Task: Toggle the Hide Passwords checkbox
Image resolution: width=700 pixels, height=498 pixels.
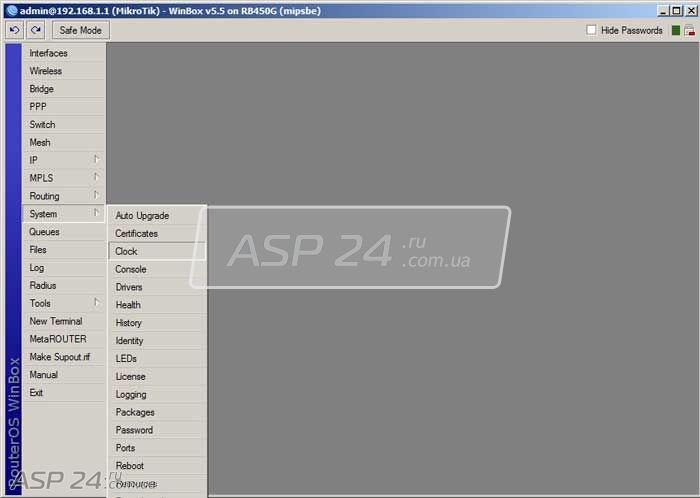Action: click(591, 30)
